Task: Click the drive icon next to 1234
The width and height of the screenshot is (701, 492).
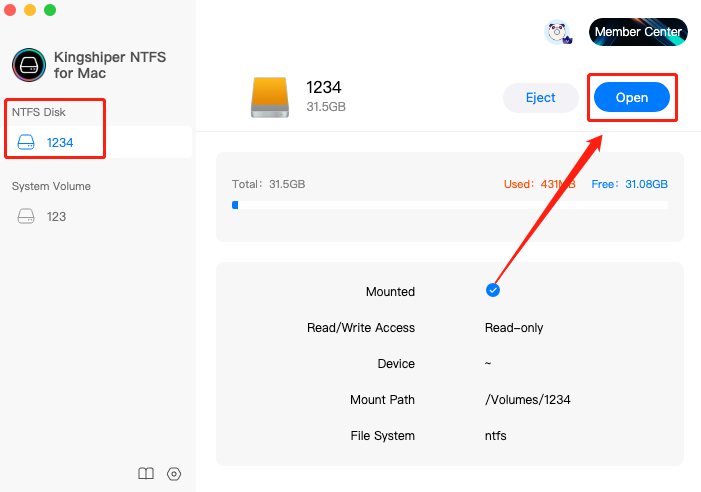Action: (x=26, y=142)
